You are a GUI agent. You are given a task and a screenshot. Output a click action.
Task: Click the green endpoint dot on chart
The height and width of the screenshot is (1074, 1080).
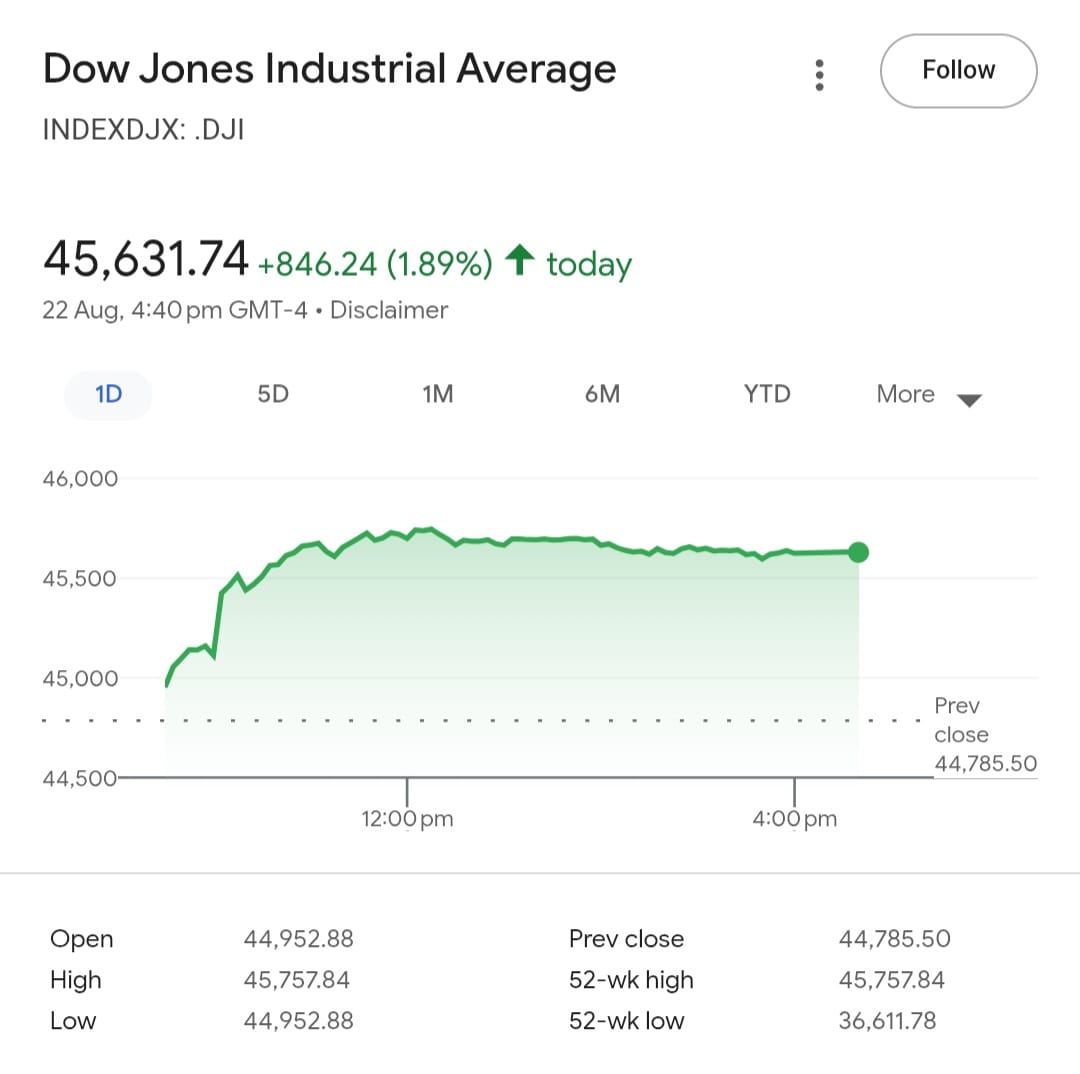click(858, 552)
